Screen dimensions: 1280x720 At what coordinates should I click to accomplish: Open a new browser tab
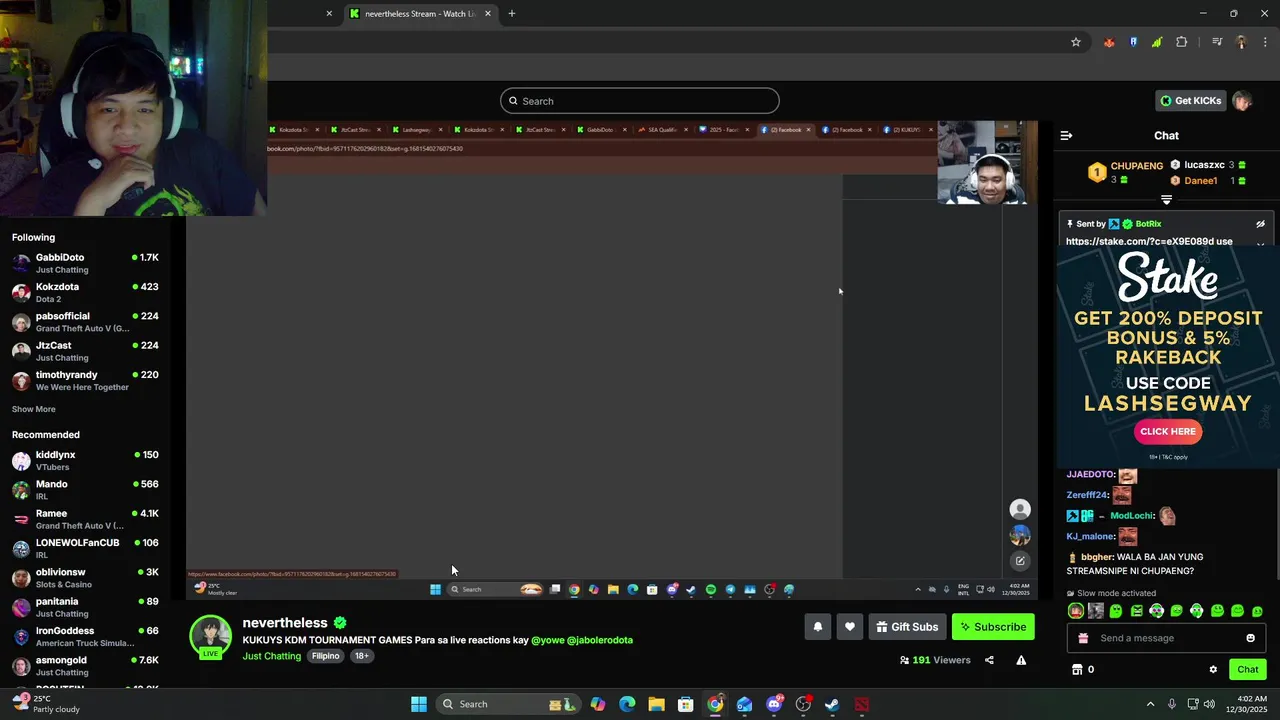click(x=512, y=14)
